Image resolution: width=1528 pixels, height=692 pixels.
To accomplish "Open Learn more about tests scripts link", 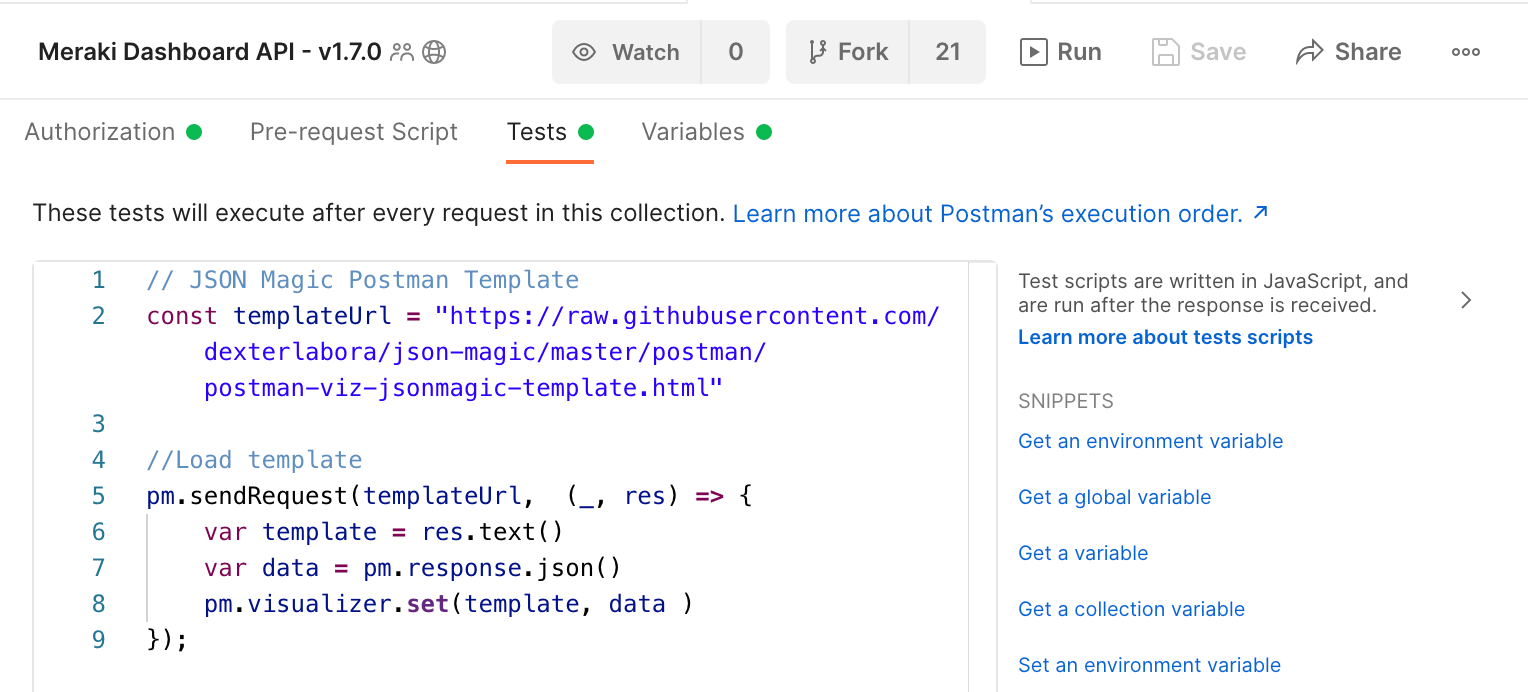I will click(1165, 337).
